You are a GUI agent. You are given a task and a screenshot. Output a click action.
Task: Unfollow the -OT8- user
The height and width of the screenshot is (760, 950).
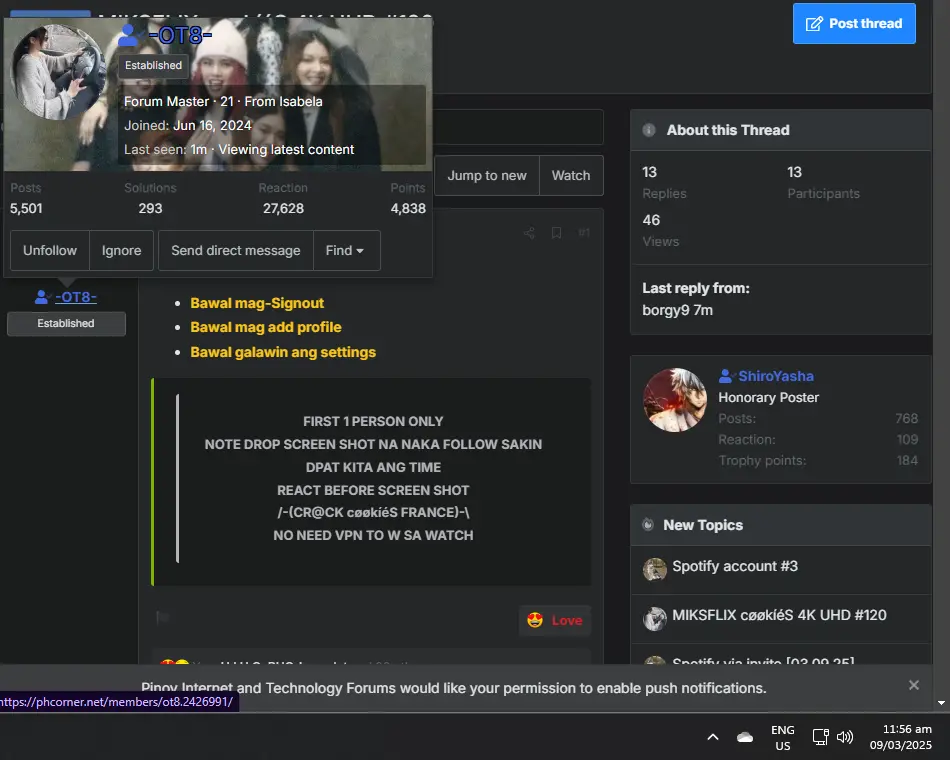coord(50,250)
